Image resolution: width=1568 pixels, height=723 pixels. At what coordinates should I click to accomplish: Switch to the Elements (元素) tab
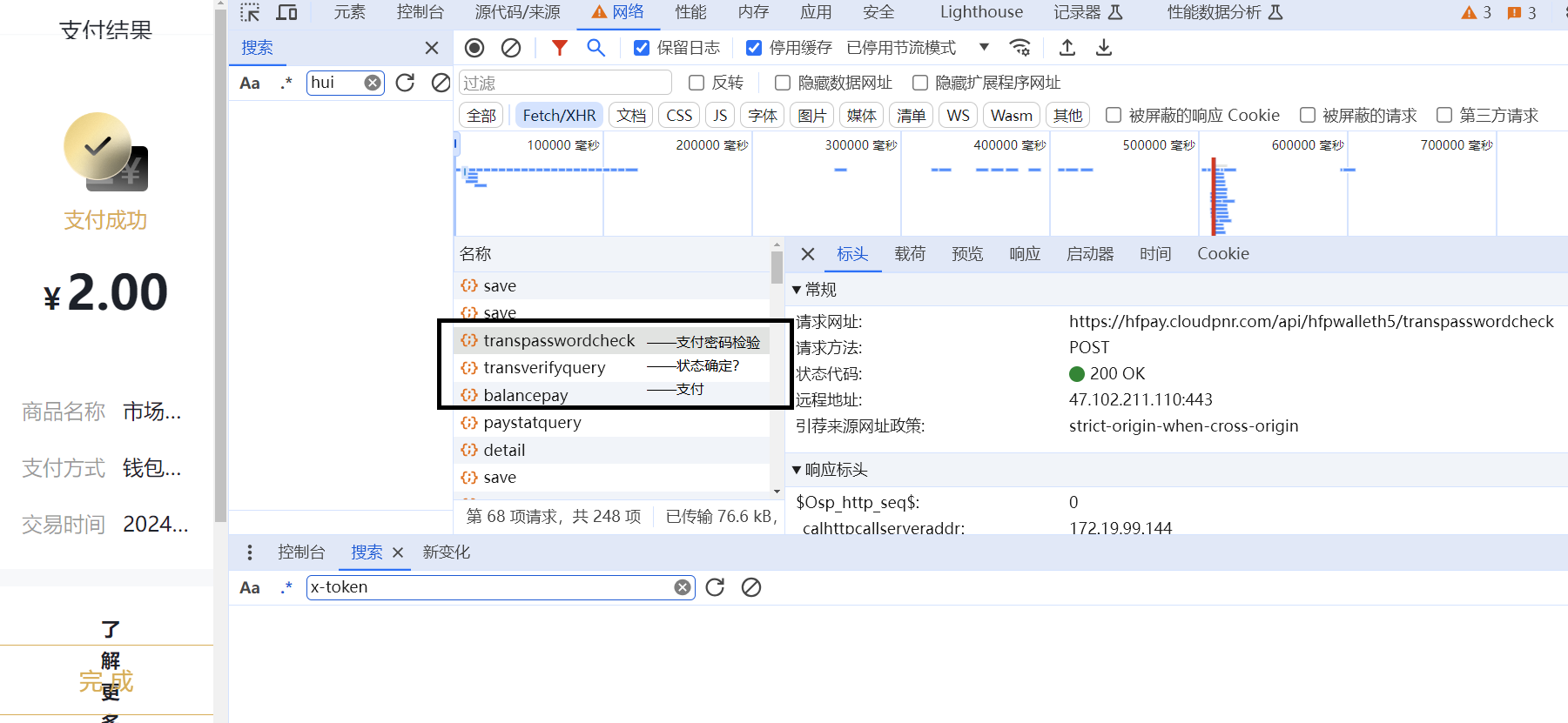350,12
